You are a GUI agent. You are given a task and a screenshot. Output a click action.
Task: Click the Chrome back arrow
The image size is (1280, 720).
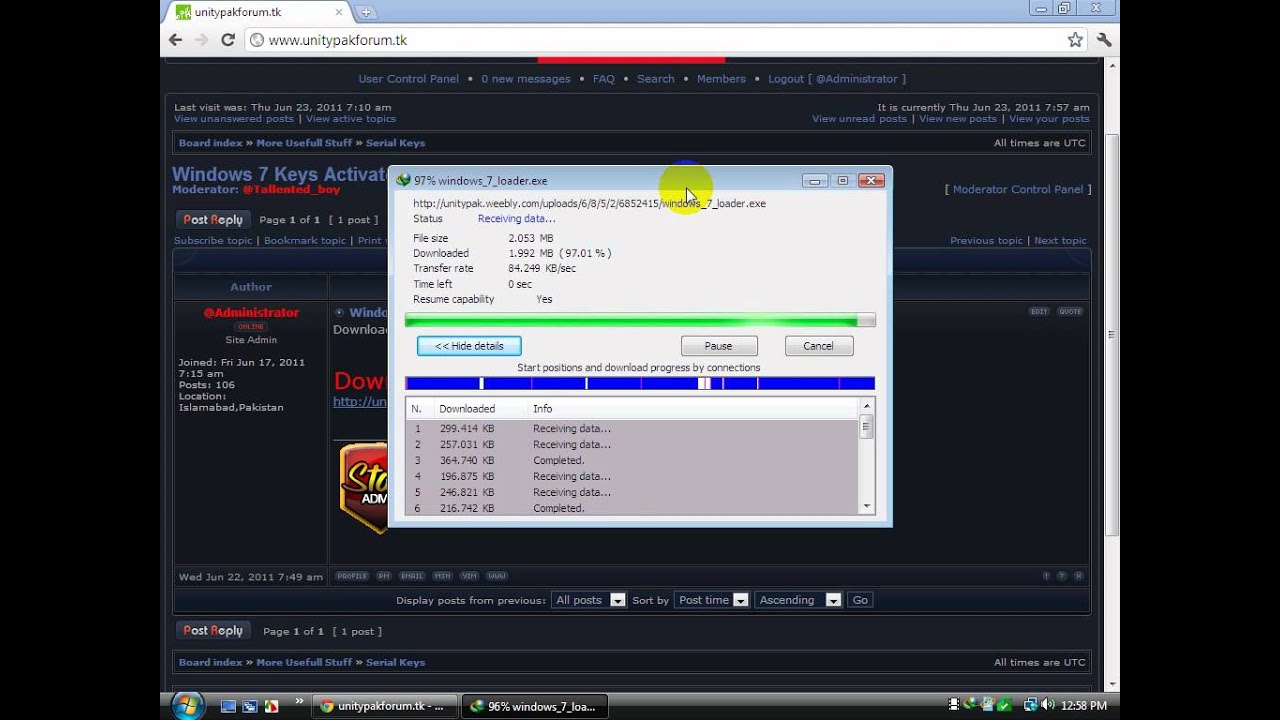(x=176, y=40)
